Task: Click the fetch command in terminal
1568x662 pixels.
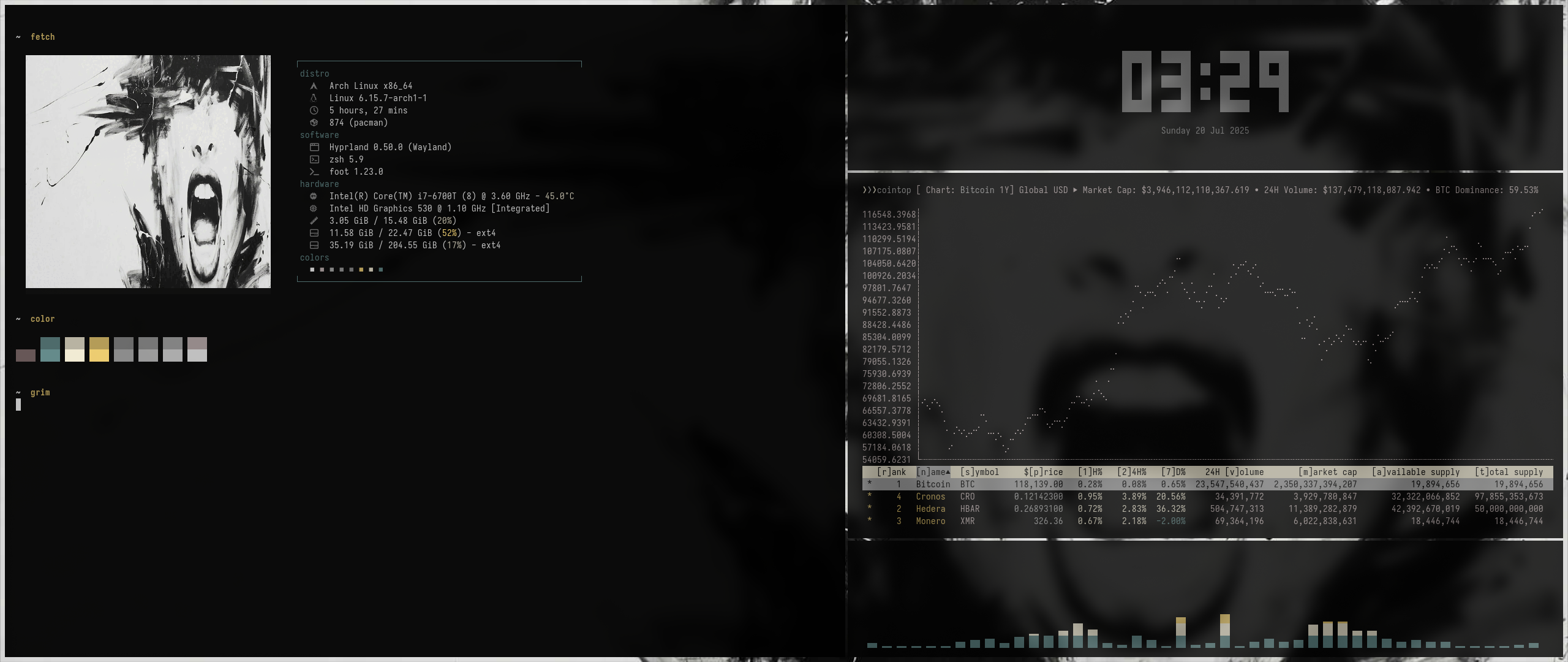Action: 43,37
